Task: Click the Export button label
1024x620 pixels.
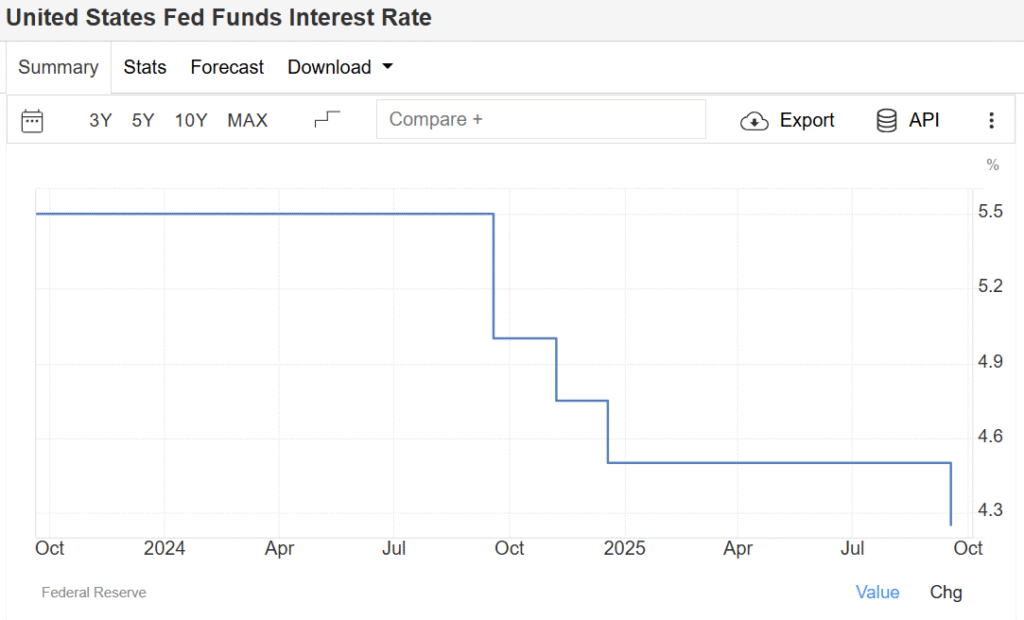Action: [x=806, y=121]
